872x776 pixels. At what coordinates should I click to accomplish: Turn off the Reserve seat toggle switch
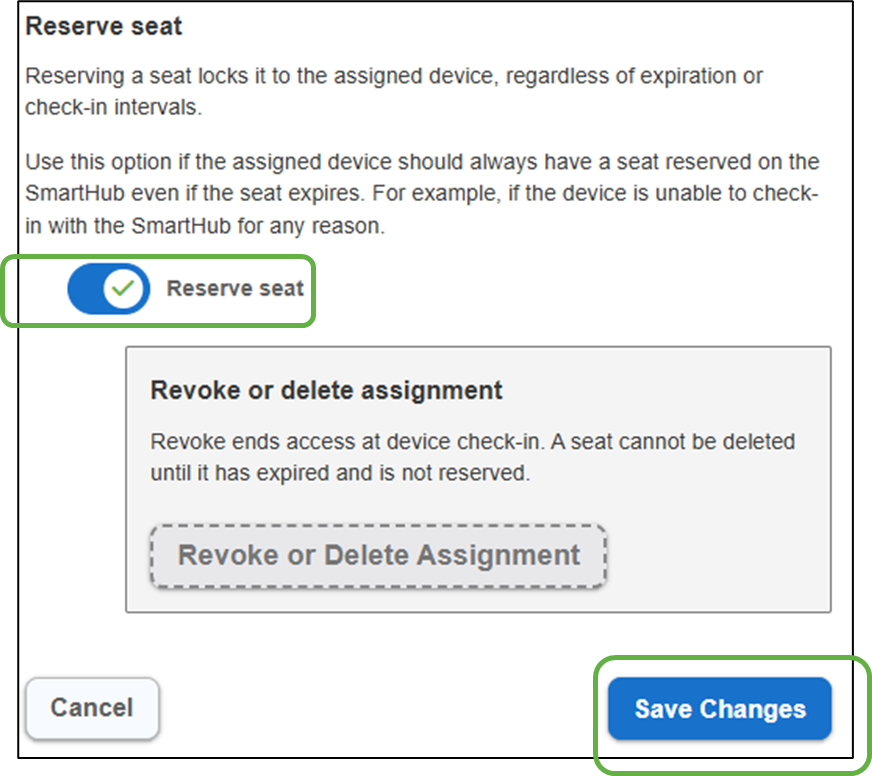[x=108, y=290]
